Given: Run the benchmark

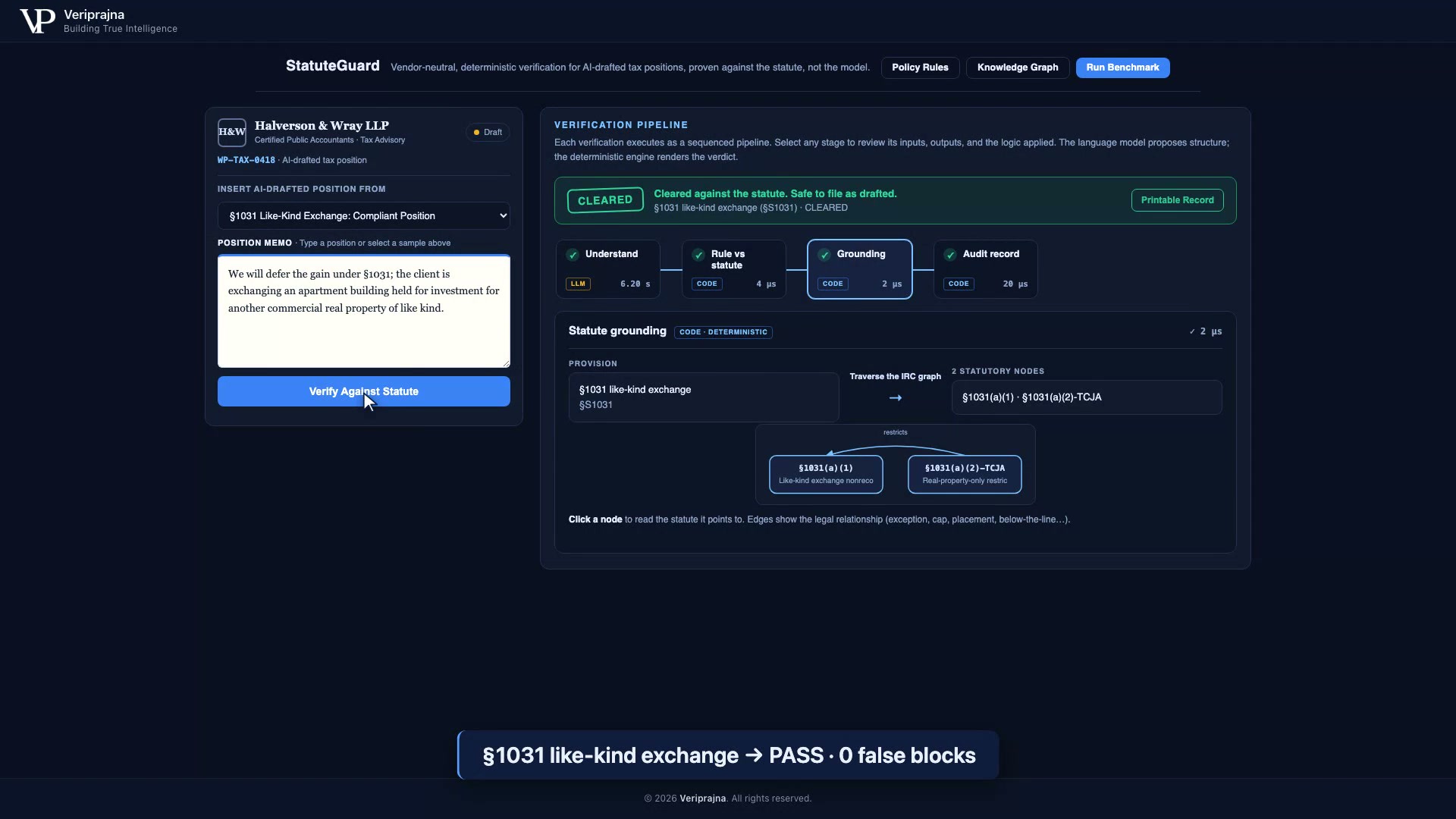Looking at the screenshot, I should coord(1122,67).
